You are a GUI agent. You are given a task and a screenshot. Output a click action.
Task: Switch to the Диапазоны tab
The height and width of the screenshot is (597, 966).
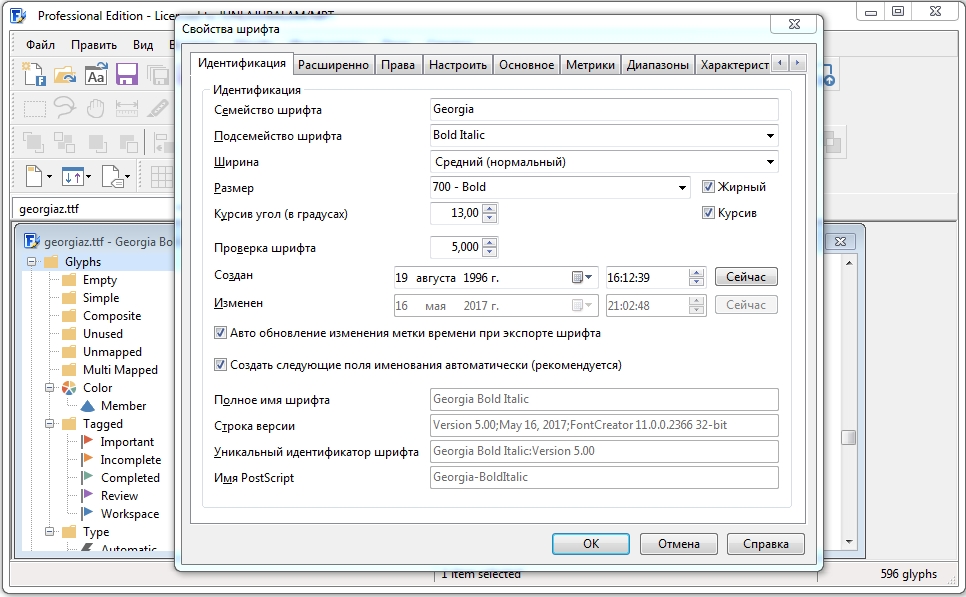click(657, 65)
